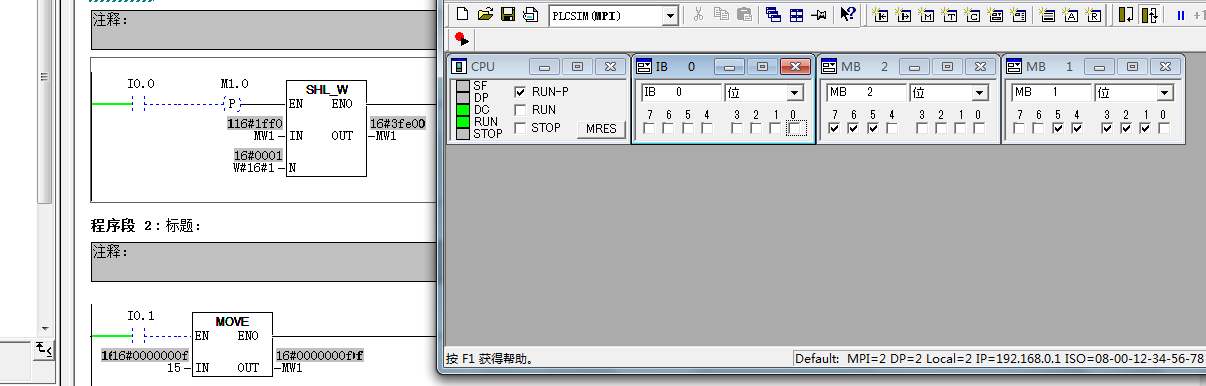This screenshot has width=1206, height=386.
Task: Pause the simulation with blue pause icon
Action: tap(1180, 15)
